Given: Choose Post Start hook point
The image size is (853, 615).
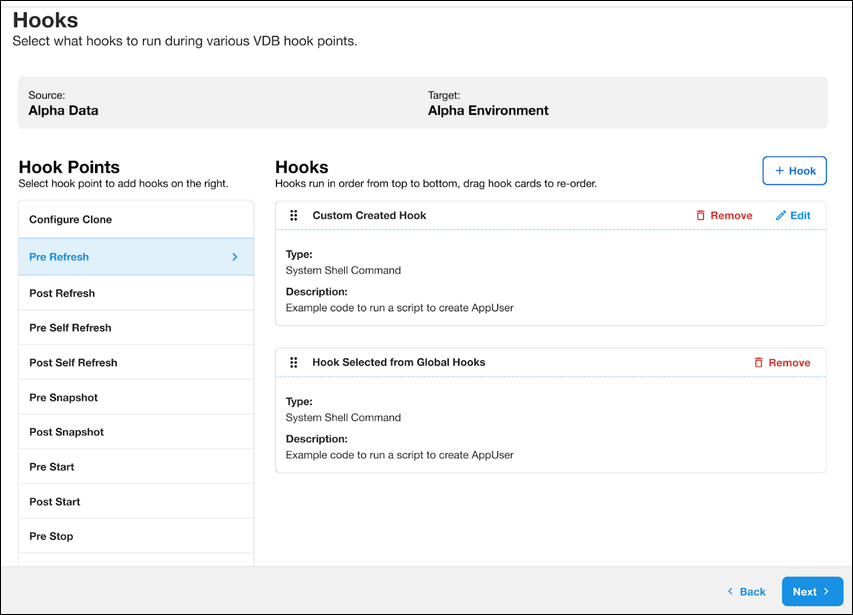Looking at the screenshot, I should click(55, 502).
